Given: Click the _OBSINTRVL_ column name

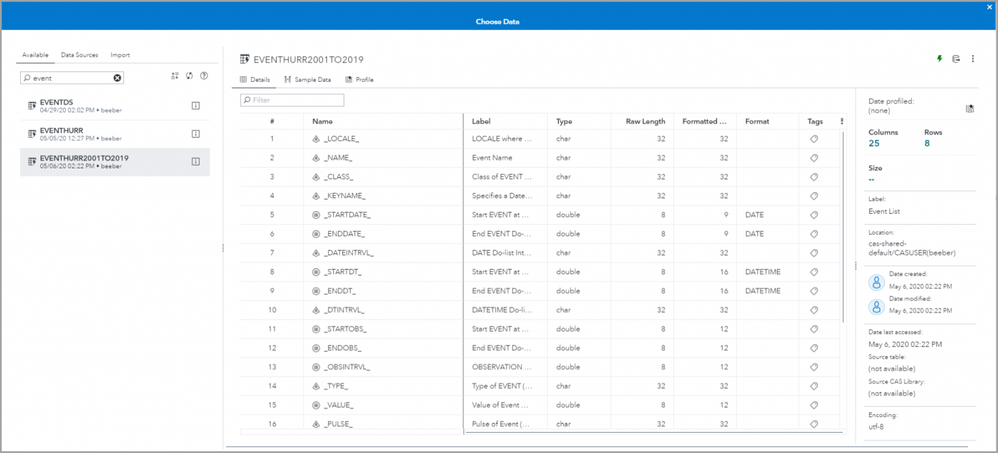Looking at the screenshot, I should point(348,367).
